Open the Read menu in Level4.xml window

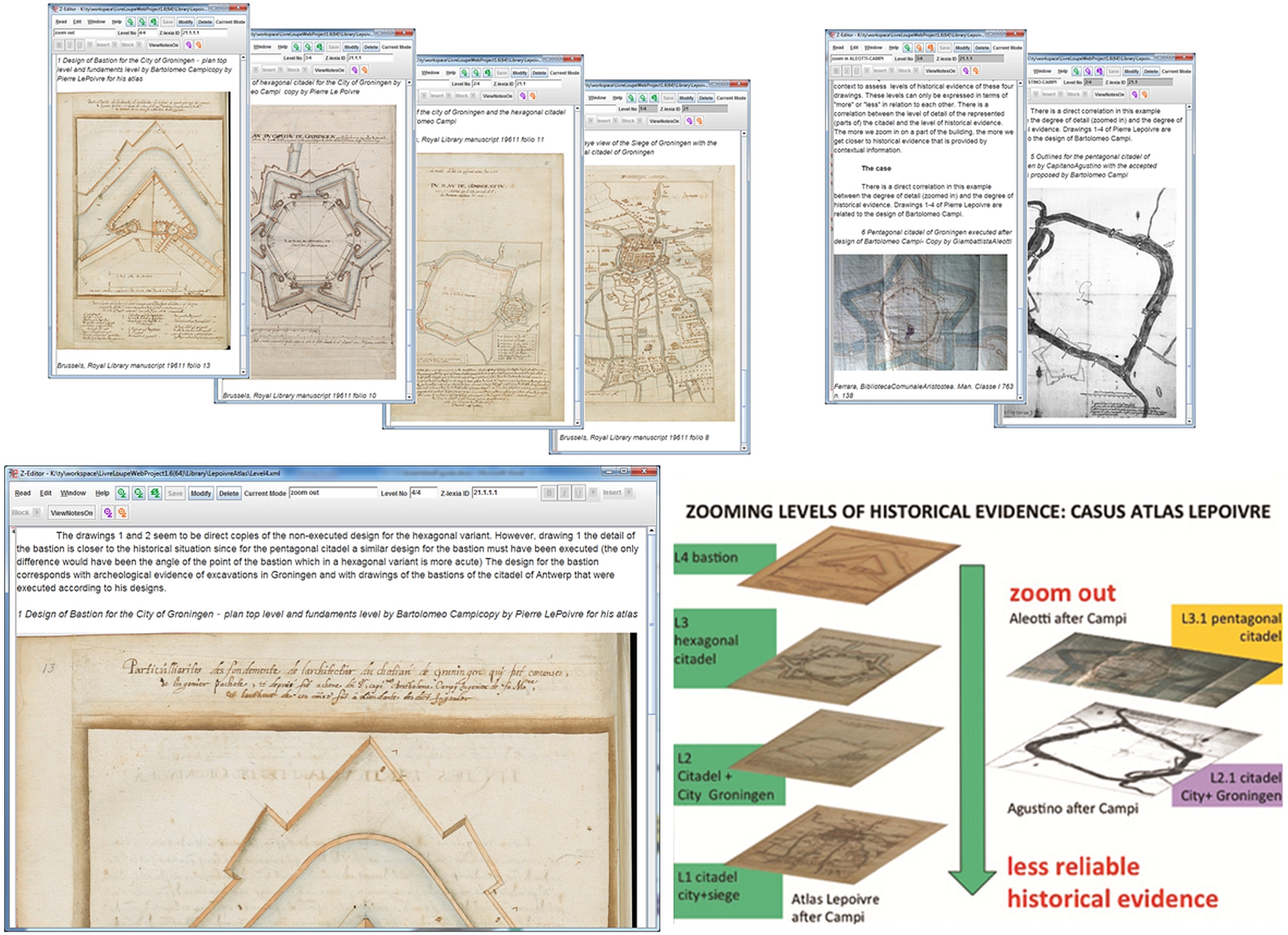[23, 493]
